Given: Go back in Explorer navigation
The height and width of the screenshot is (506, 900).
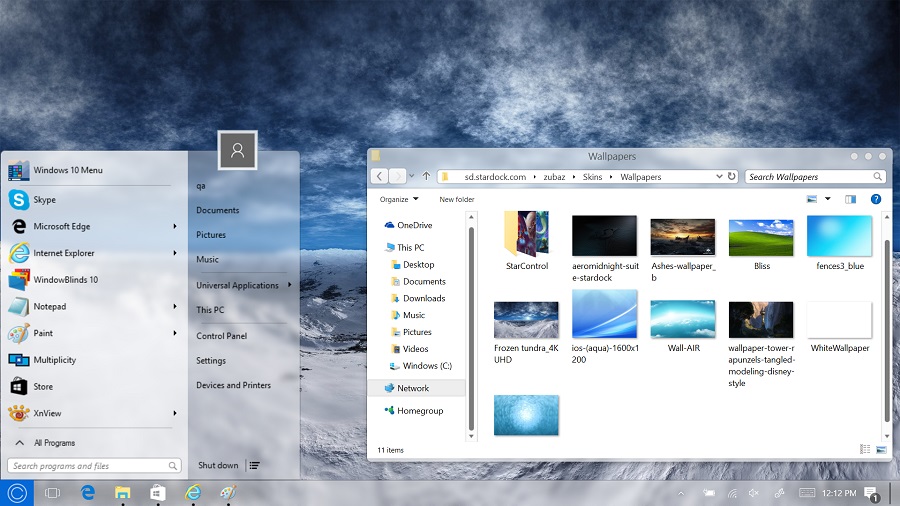Looking at the screenshot, I should point(379,176).
